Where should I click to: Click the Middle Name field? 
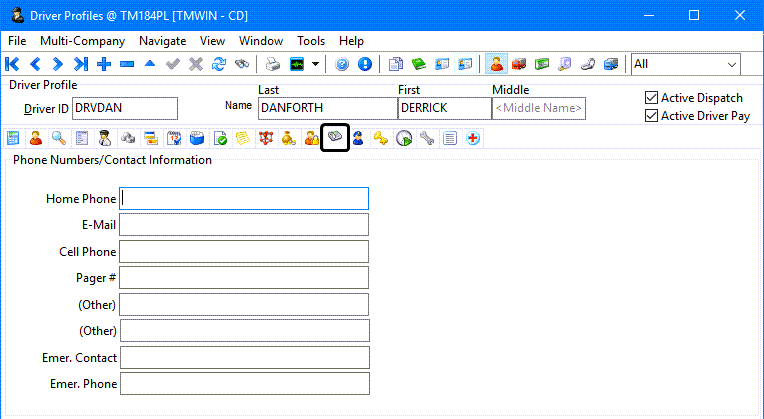539,108
